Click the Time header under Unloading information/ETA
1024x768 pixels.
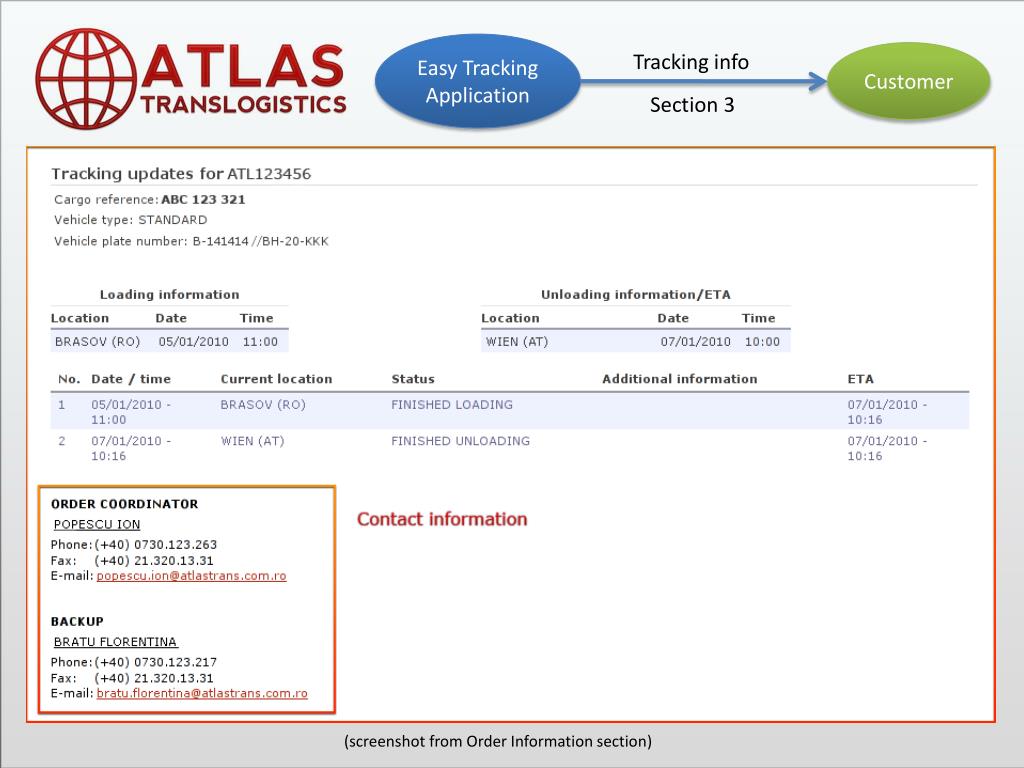(758, 318)
